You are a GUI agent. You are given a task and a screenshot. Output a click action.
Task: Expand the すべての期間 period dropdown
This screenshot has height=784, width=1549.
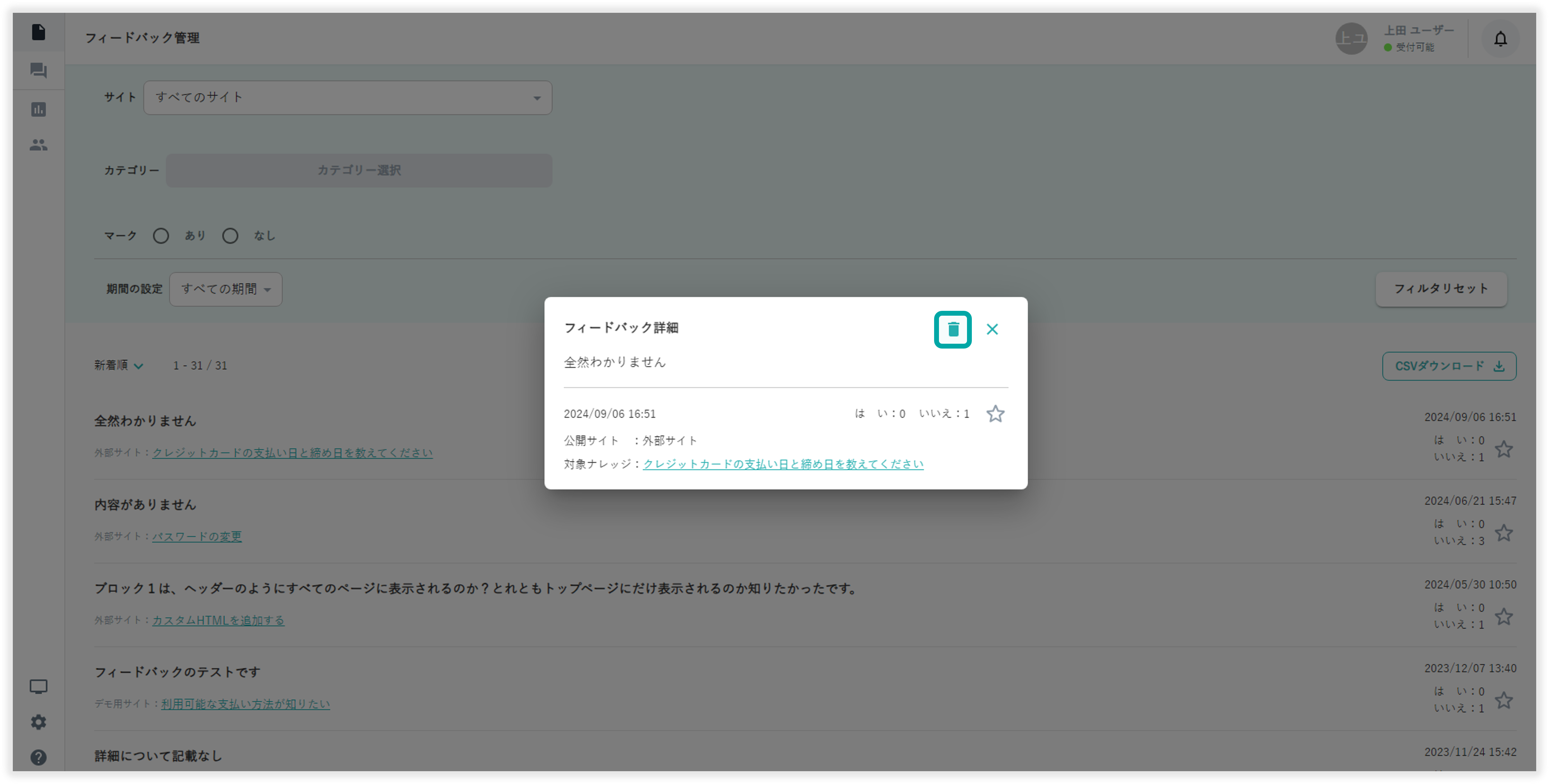point(225,289)
